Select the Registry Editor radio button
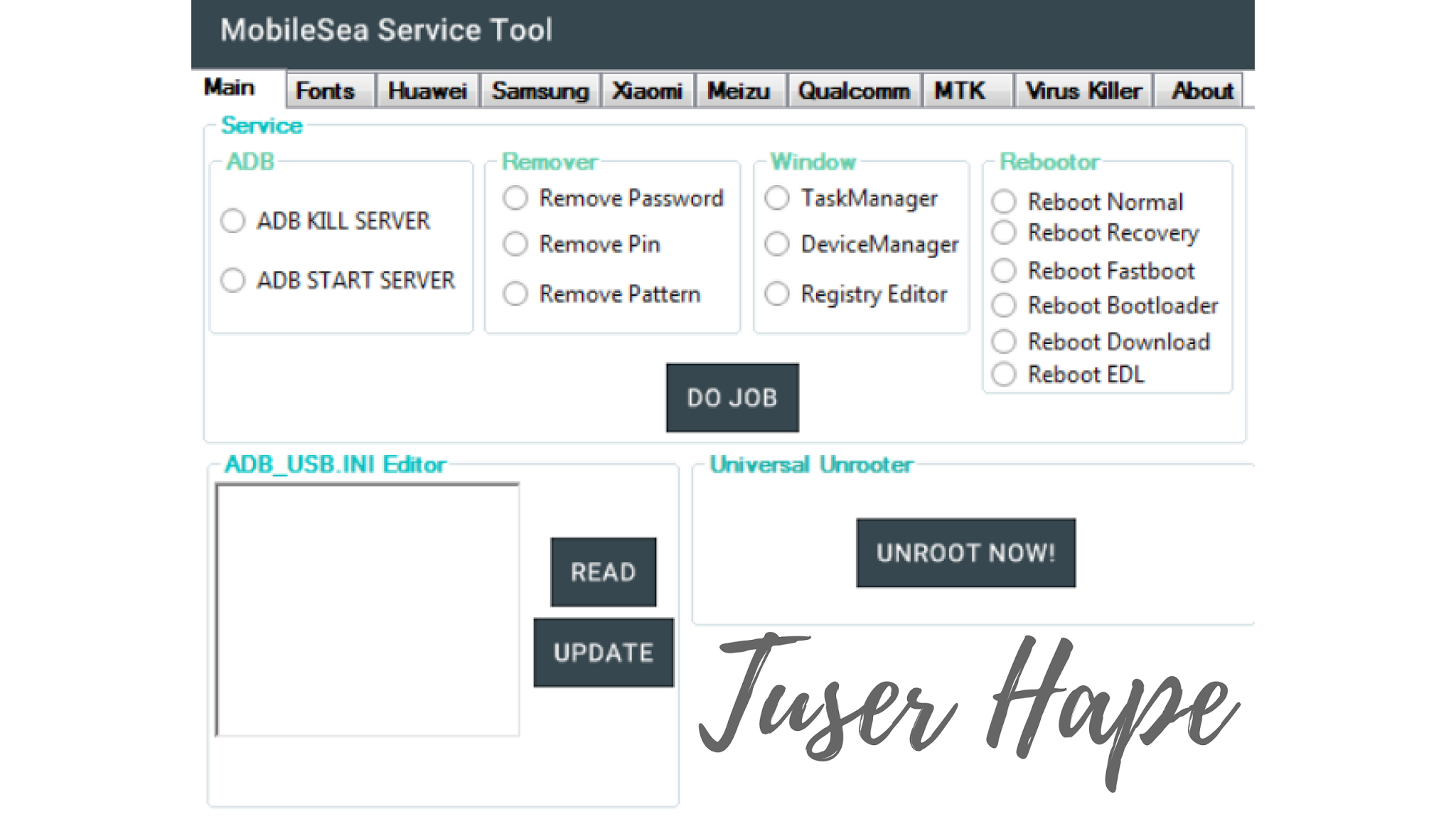The width and height of the screenshot is (1456, 819). point(777,294)
